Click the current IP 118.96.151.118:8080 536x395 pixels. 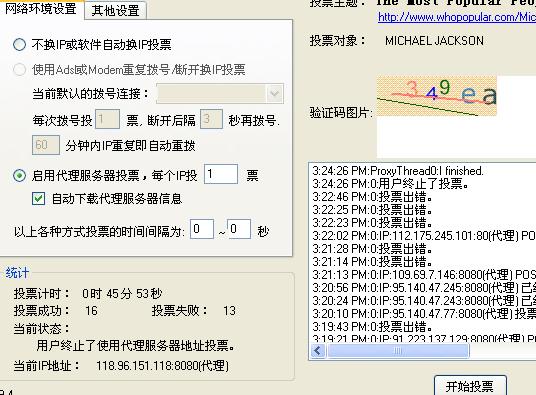162,366
